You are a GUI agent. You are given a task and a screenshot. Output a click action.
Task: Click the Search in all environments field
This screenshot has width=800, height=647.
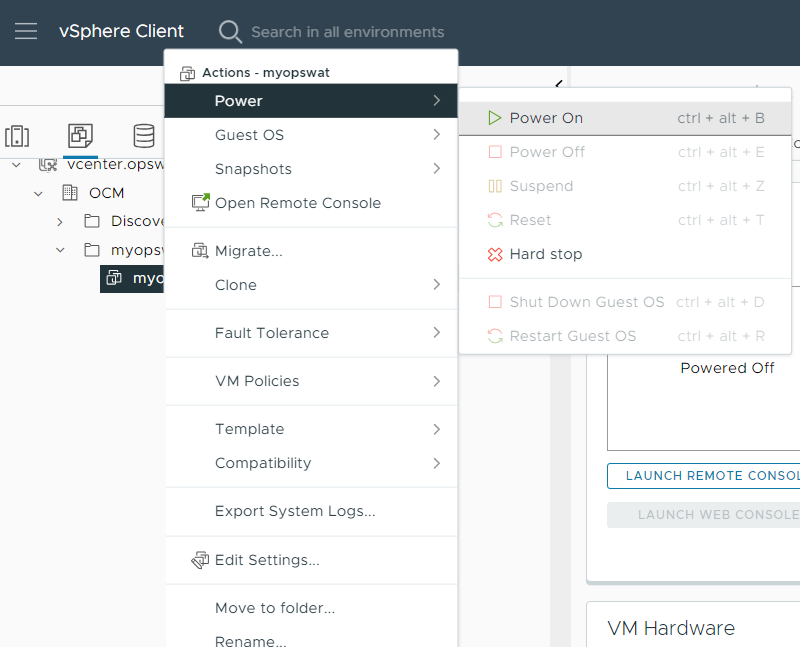[347, 32]
